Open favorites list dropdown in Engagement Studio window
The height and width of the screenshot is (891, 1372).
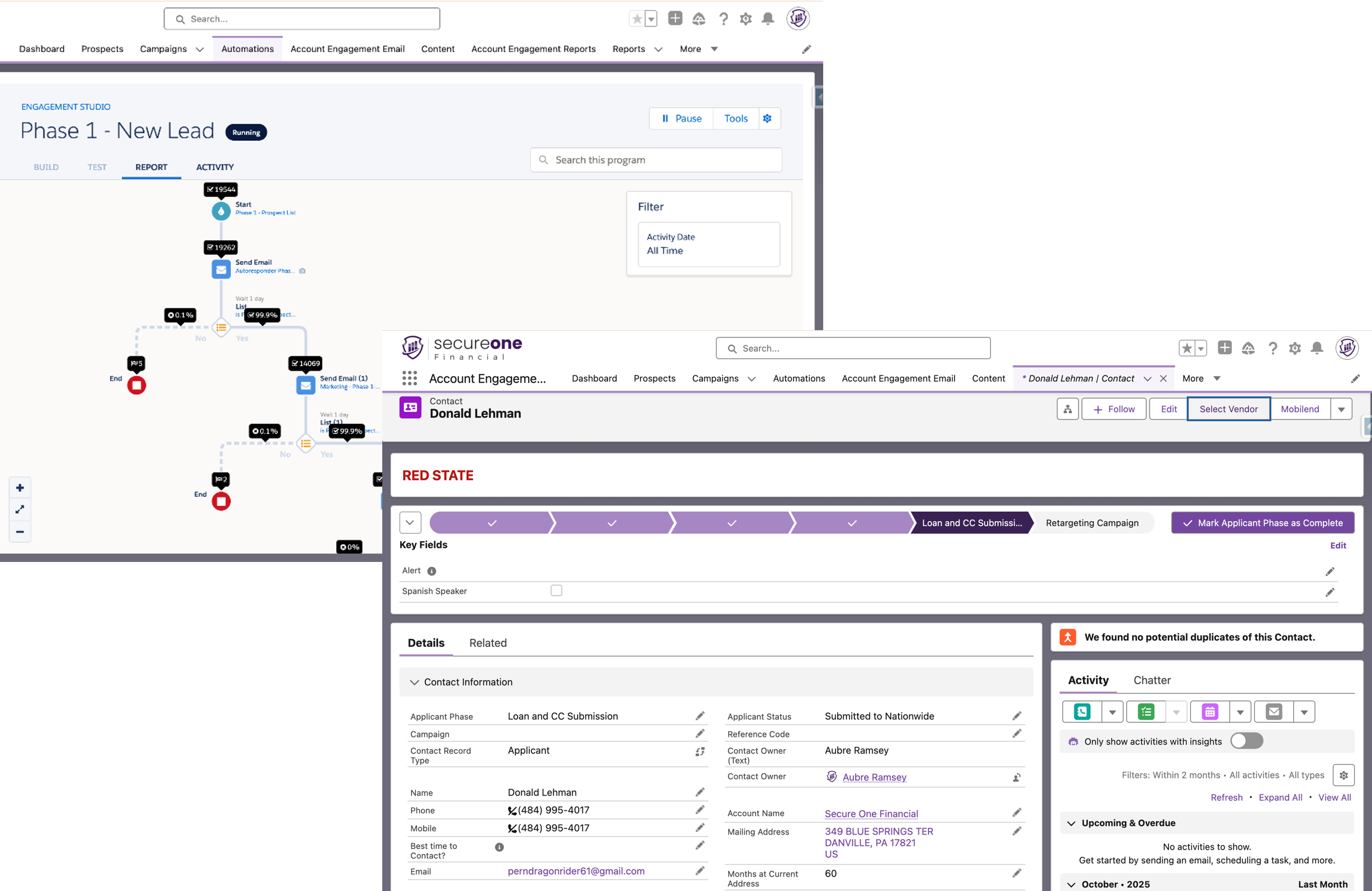coord(652,19)
